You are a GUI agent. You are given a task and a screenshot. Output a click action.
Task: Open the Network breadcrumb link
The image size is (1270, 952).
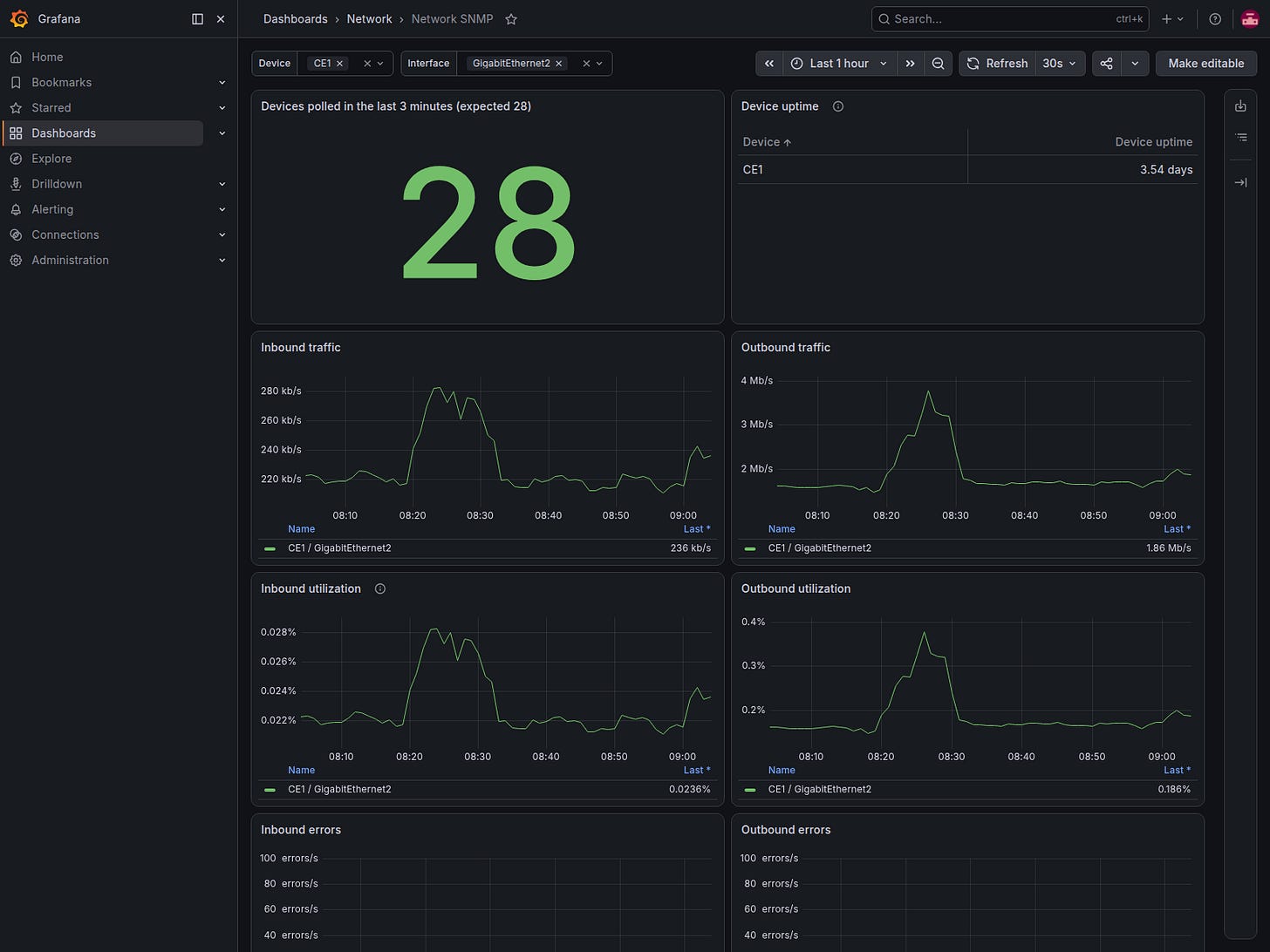coord(369,18)
